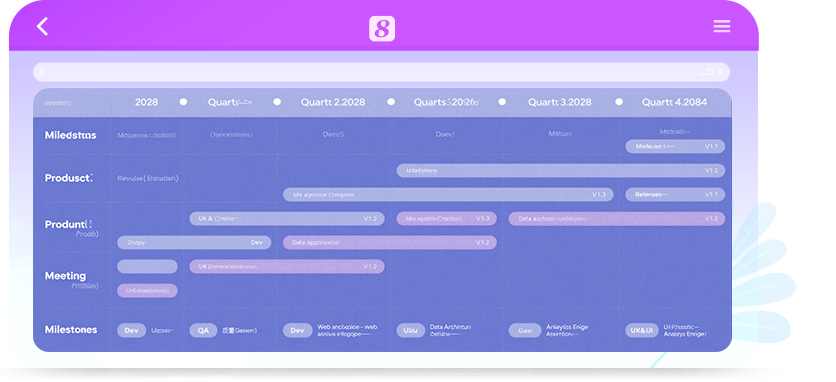This screenshot has height=382, width=836.
Task: Click the back arrow in purple header
Action: click(x=43, y=26)
